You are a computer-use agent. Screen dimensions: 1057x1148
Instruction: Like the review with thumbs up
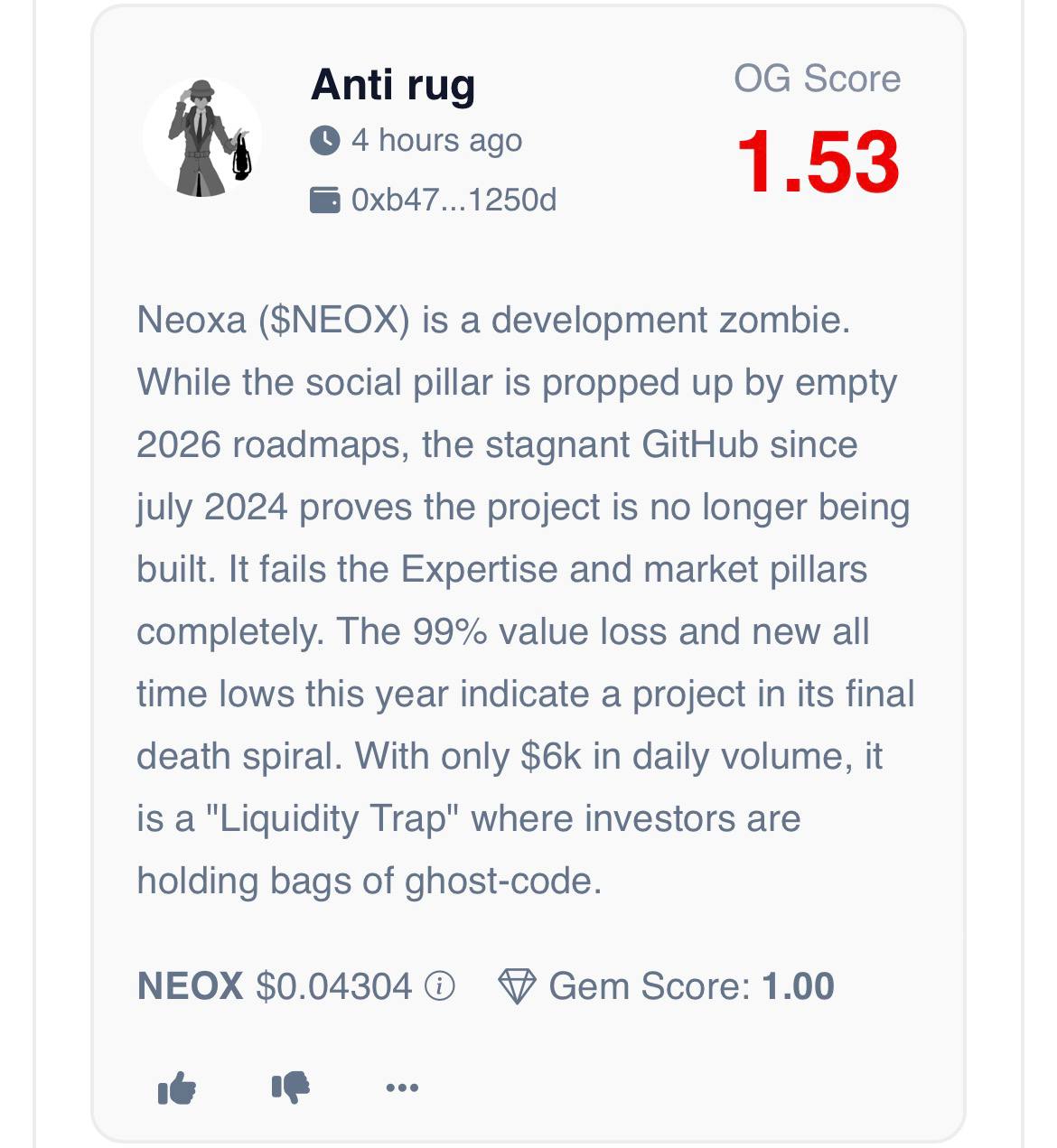[x=177, y=1087]
